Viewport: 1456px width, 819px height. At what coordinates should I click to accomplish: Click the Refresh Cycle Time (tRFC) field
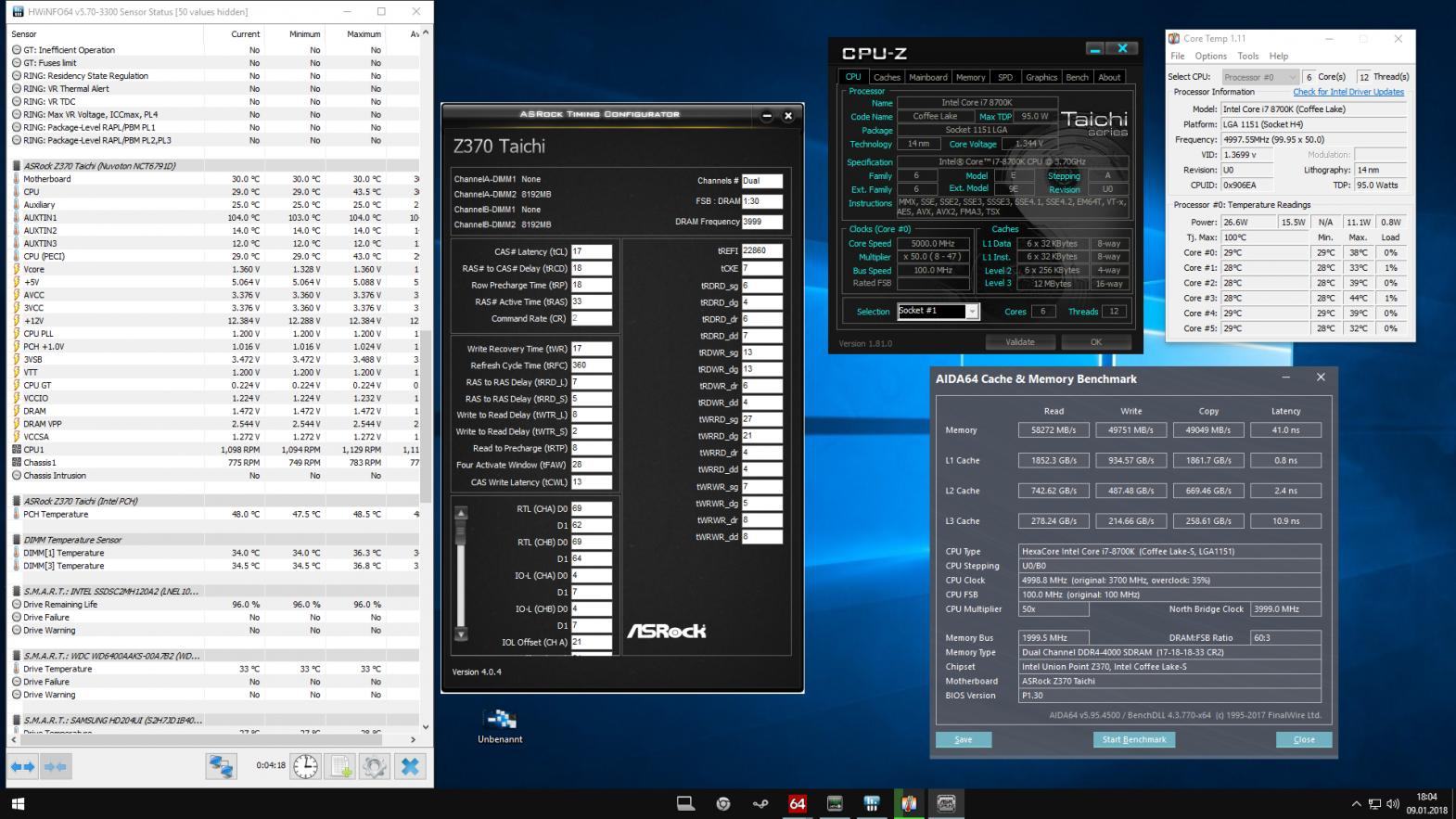(x=592, y=365)
